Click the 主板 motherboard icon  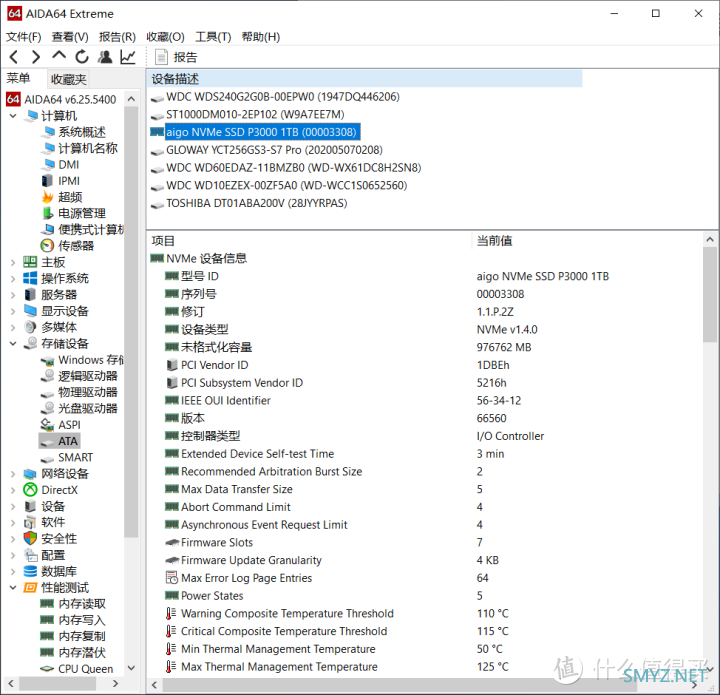(30, 262)
